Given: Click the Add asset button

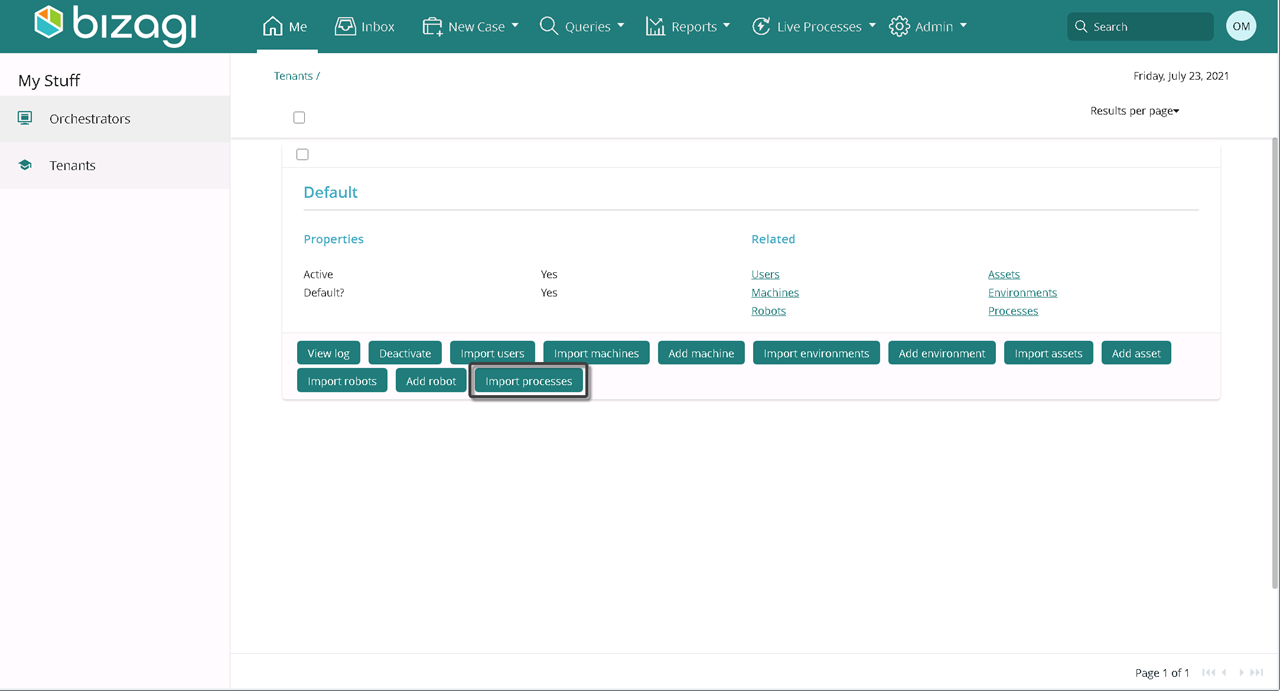Looking at the screenshot, I should click(x=1136, y=353).
